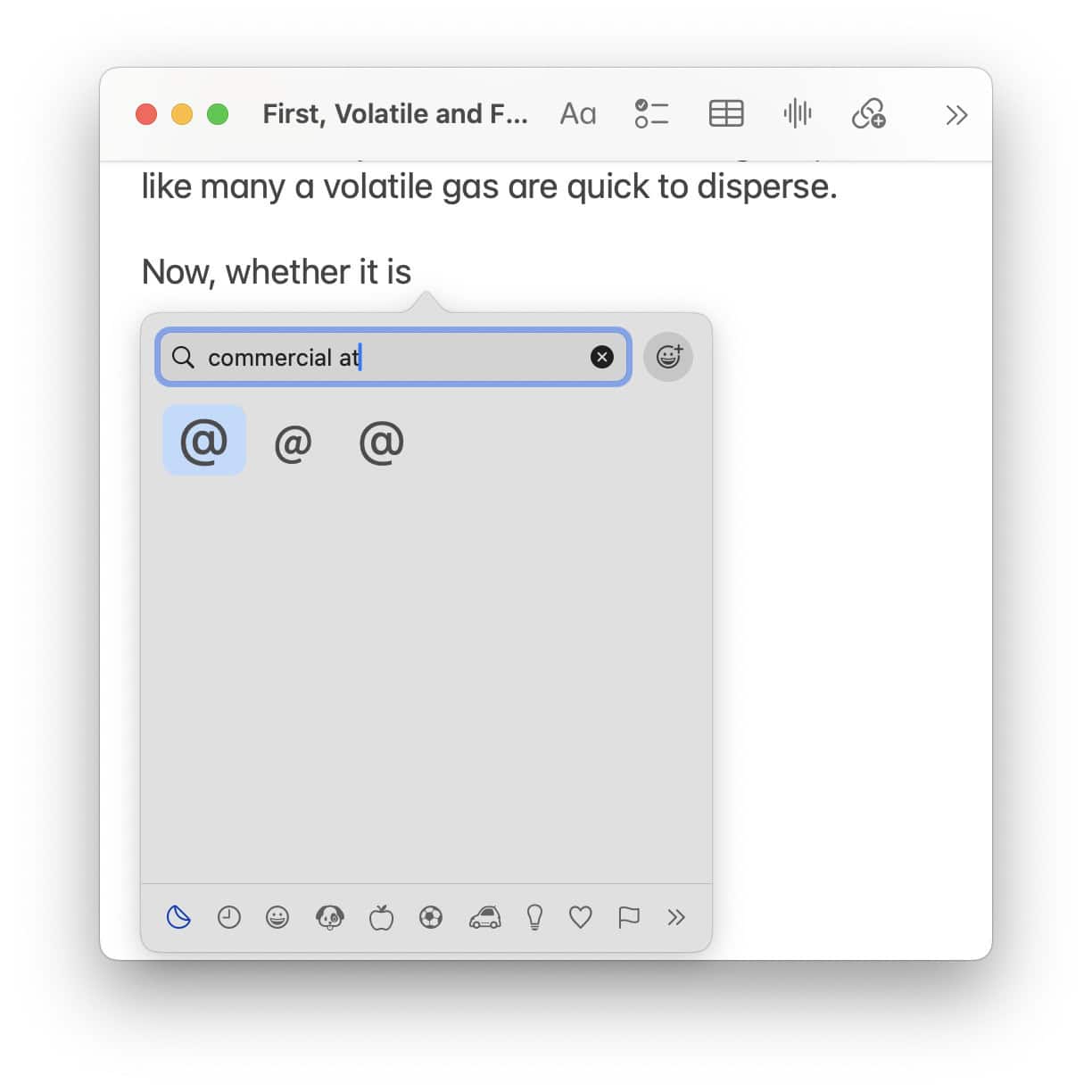
Task: Expand more emoji categories with the double chevron
Action: click(x=676, y=917)
